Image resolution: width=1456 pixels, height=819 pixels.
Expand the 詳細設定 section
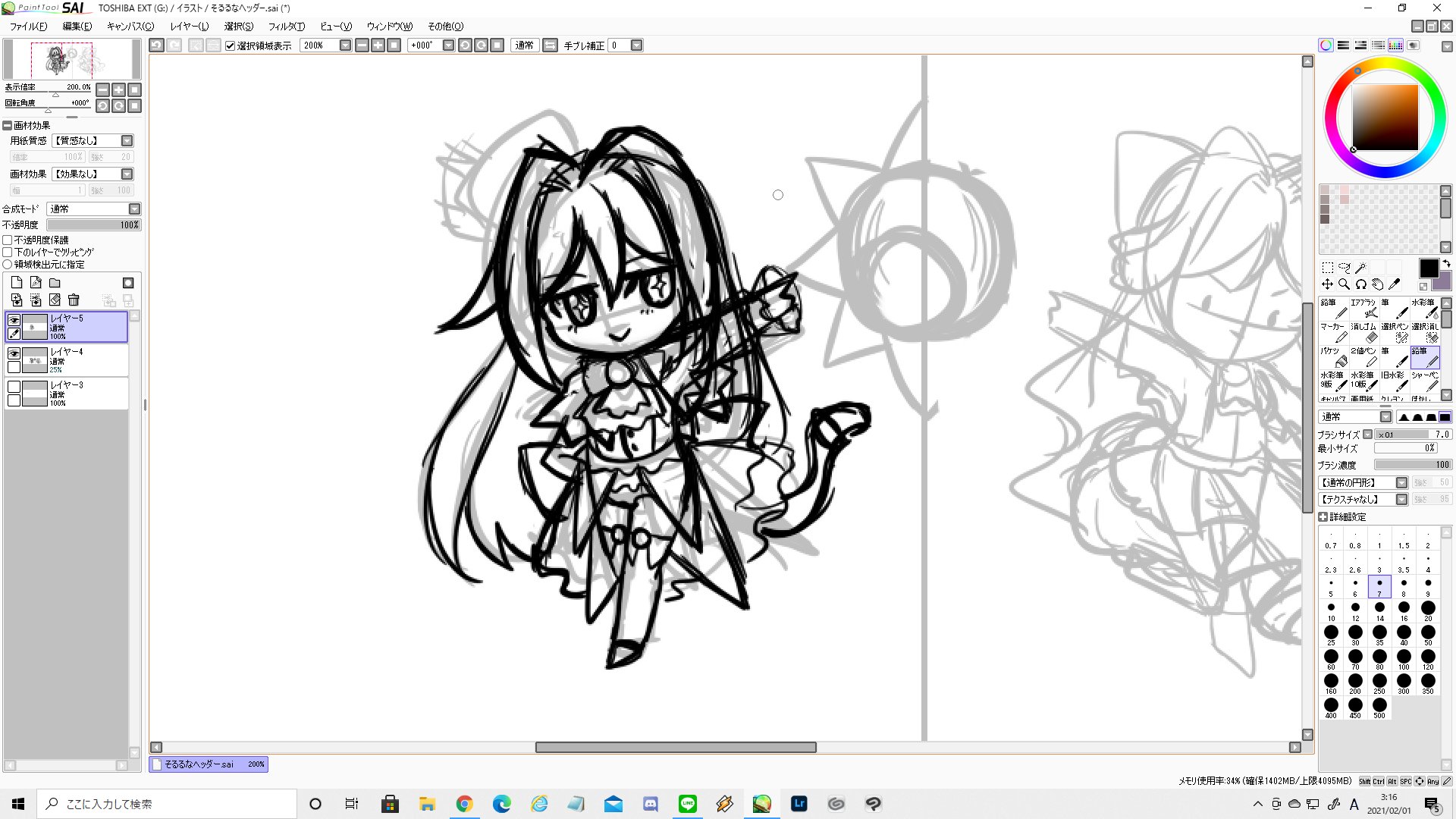(x=1323, y=517)
